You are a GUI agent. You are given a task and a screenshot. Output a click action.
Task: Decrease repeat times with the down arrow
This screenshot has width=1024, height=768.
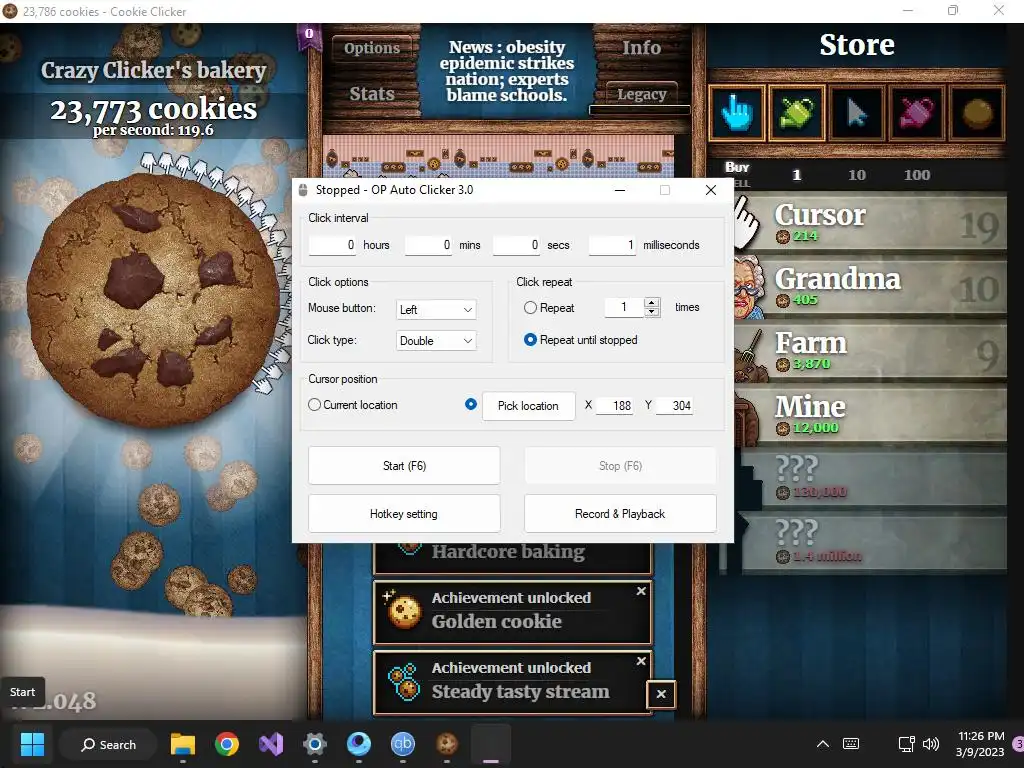tap(652, 312)
